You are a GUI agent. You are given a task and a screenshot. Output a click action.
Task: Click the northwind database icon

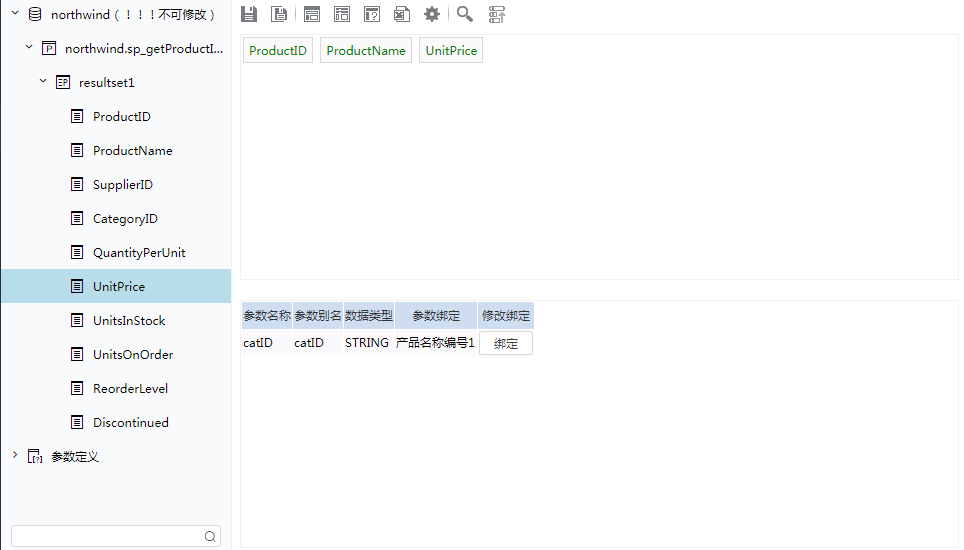click(35, 14)
